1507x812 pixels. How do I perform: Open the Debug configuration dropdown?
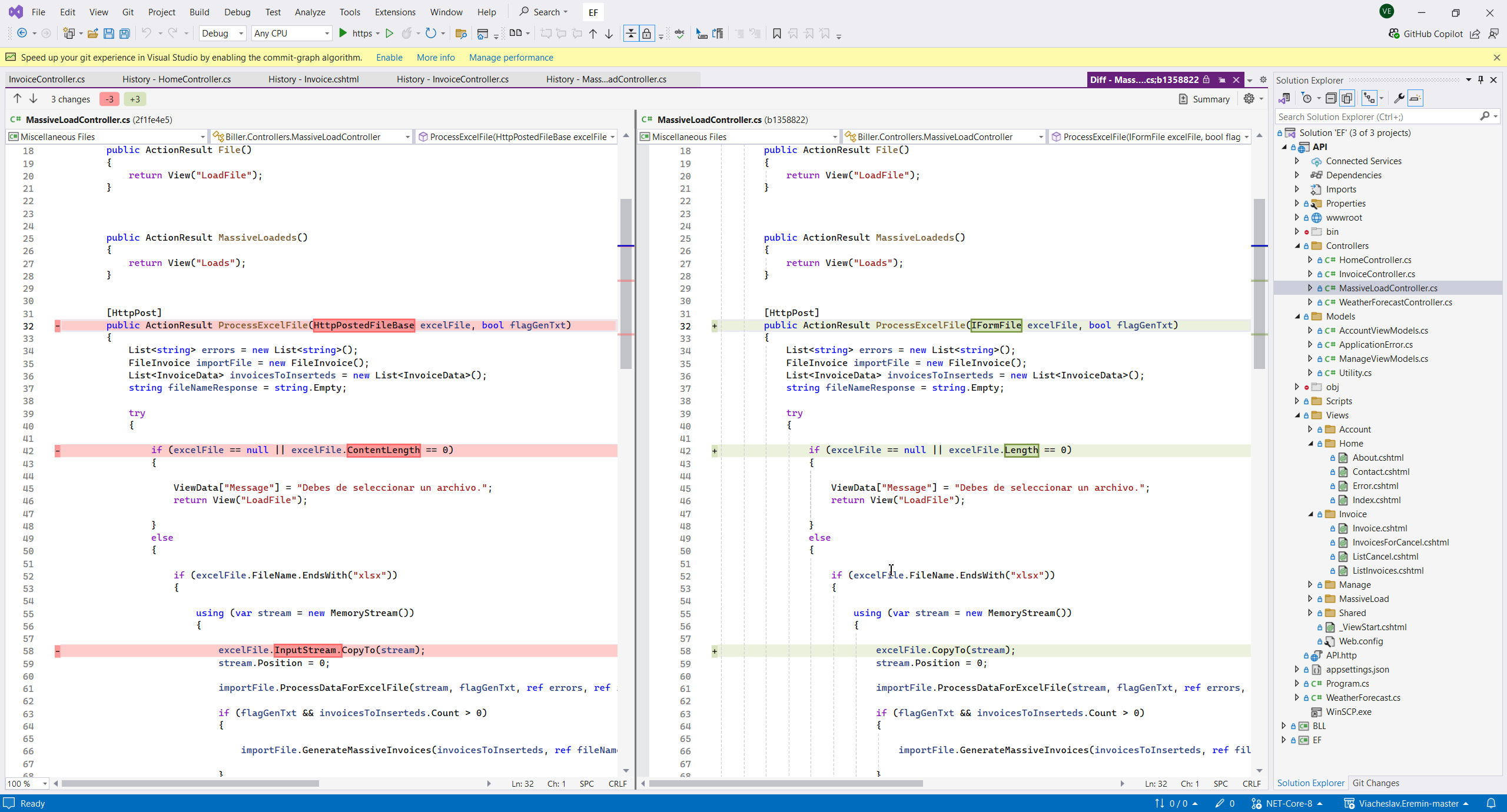point(222,34)
